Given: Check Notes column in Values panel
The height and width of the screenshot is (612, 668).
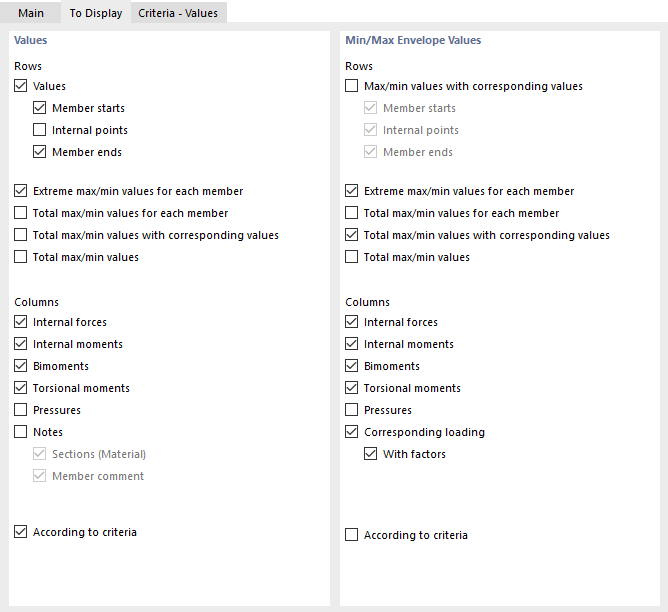Looking at the screenshot, I should coord(21,432).
